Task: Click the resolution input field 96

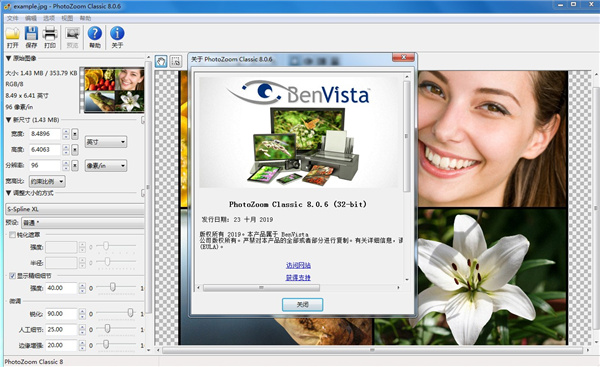Action: [45, 165]
